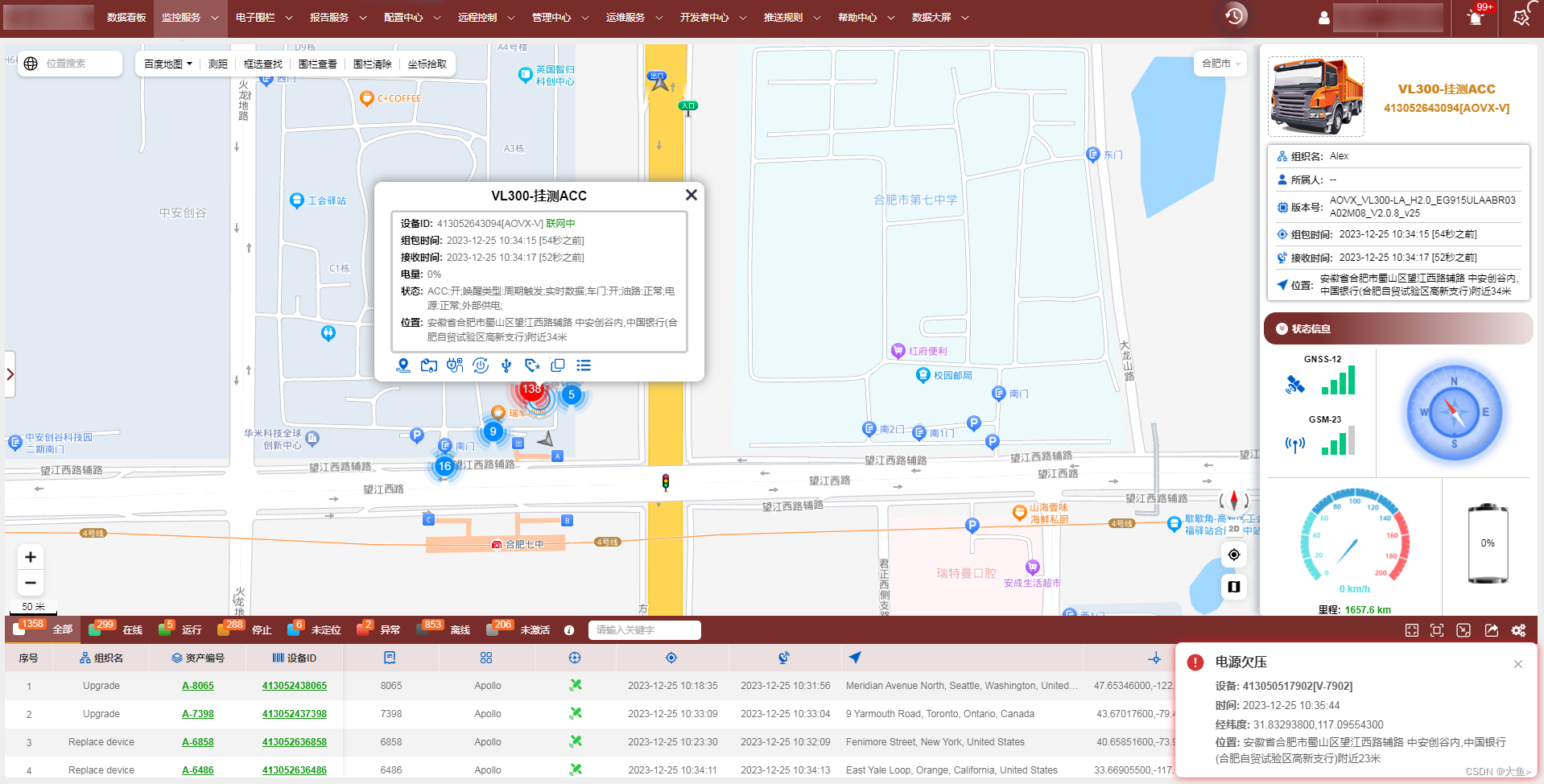Viewport: 1544px width, 784px height.
Task: Expand the 运维服务 menu
Action: click(x=634, y=18)
